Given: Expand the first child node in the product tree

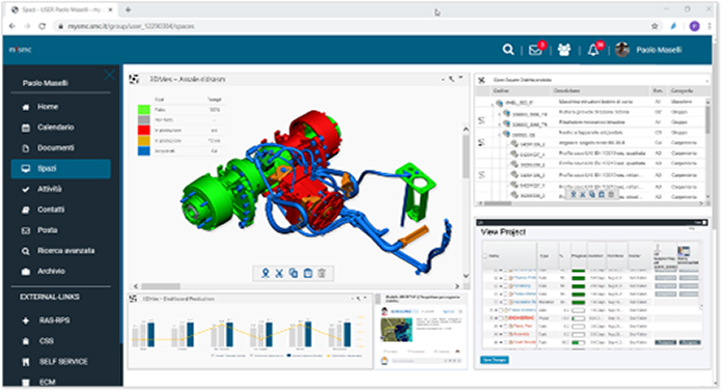Looking at the screenshot, I should point(499,114).
